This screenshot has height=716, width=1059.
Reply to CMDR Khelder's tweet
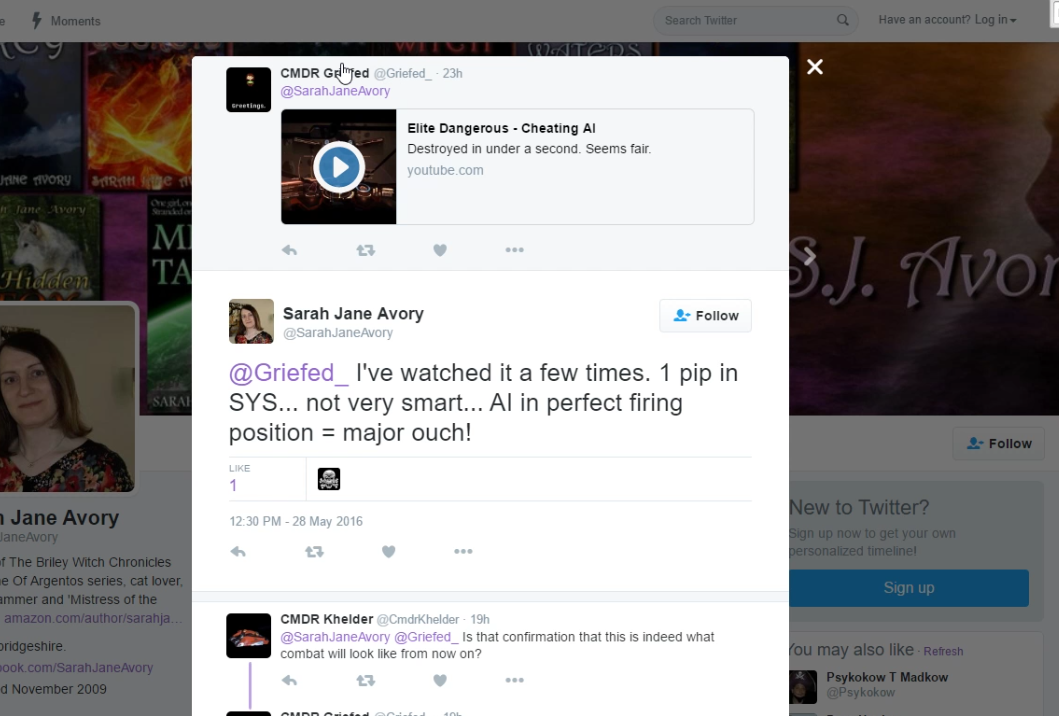tap(289, 680)
